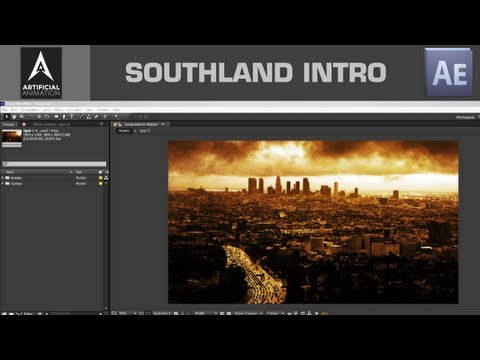
Task: Select the Type text tool
Action: [x=72, y=117]
